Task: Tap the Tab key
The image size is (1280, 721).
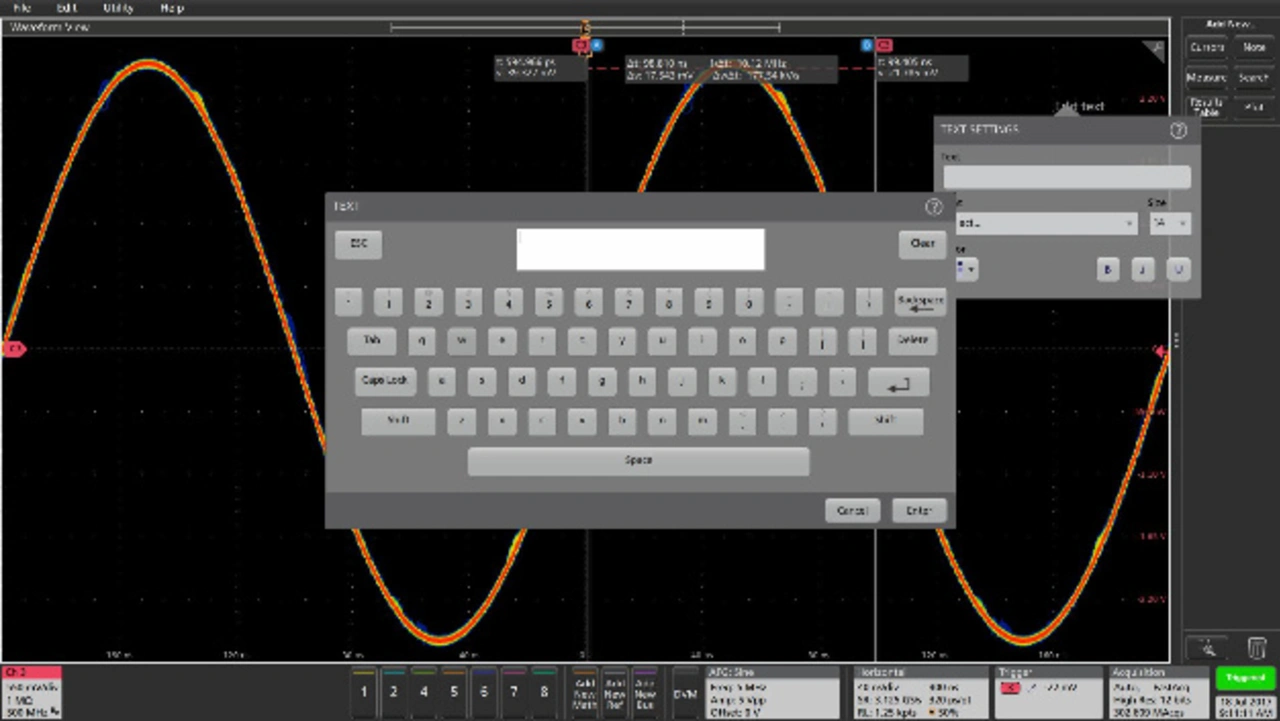Action: pos(372,341)
